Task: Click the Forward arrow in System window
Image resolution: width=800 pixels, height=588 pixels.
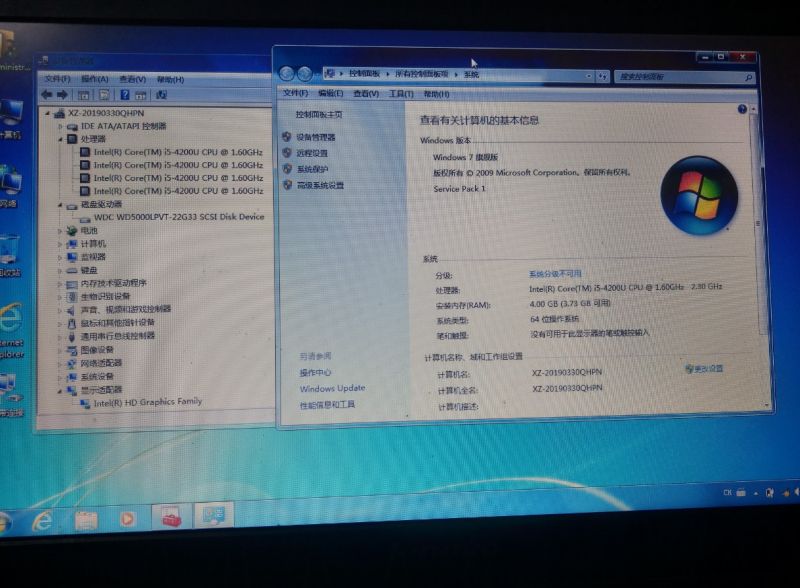Action: tap(305, 74)
